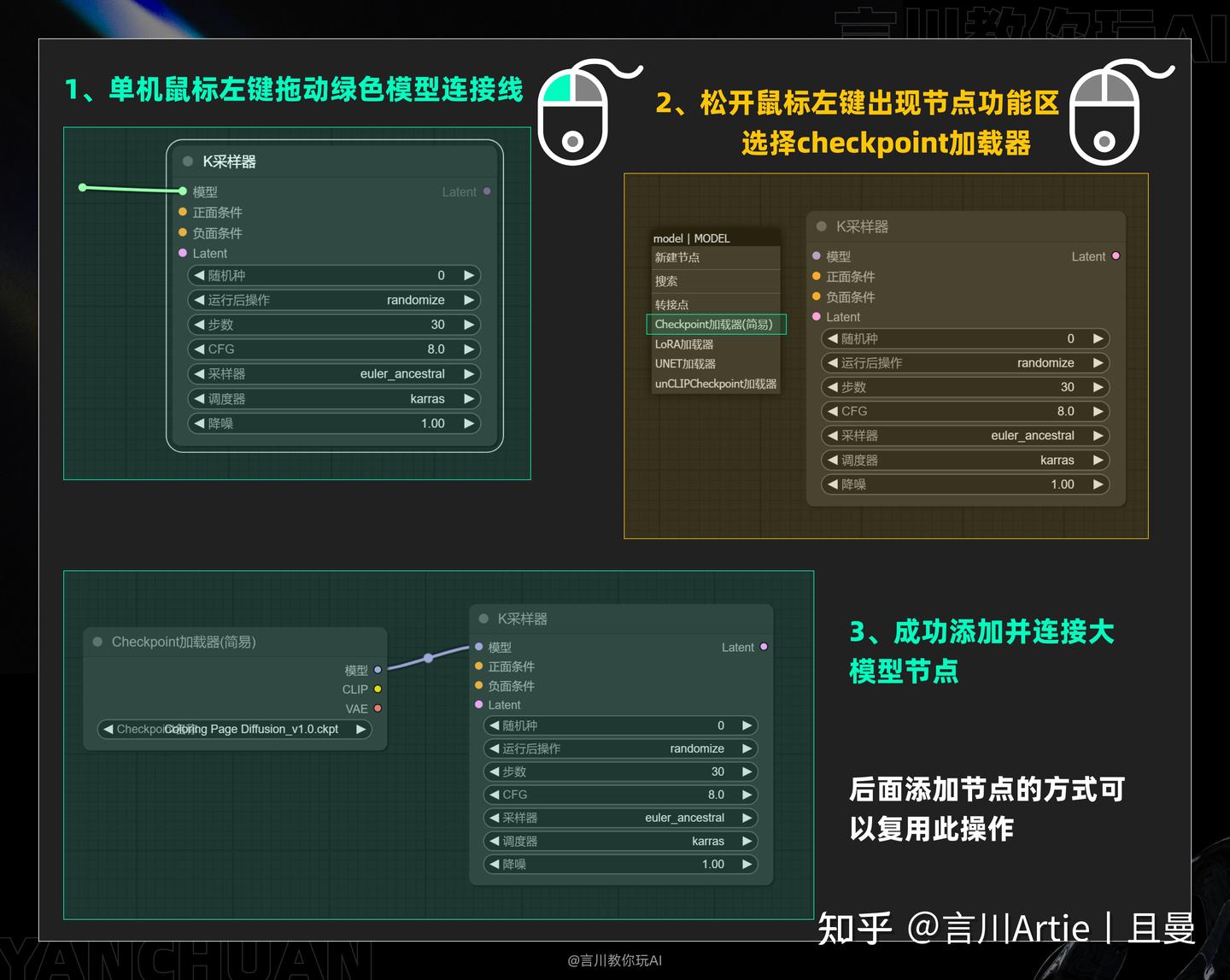Click the pink Latent input port in step 1 node
1230x980 pixels.
(x=183, y=253)
